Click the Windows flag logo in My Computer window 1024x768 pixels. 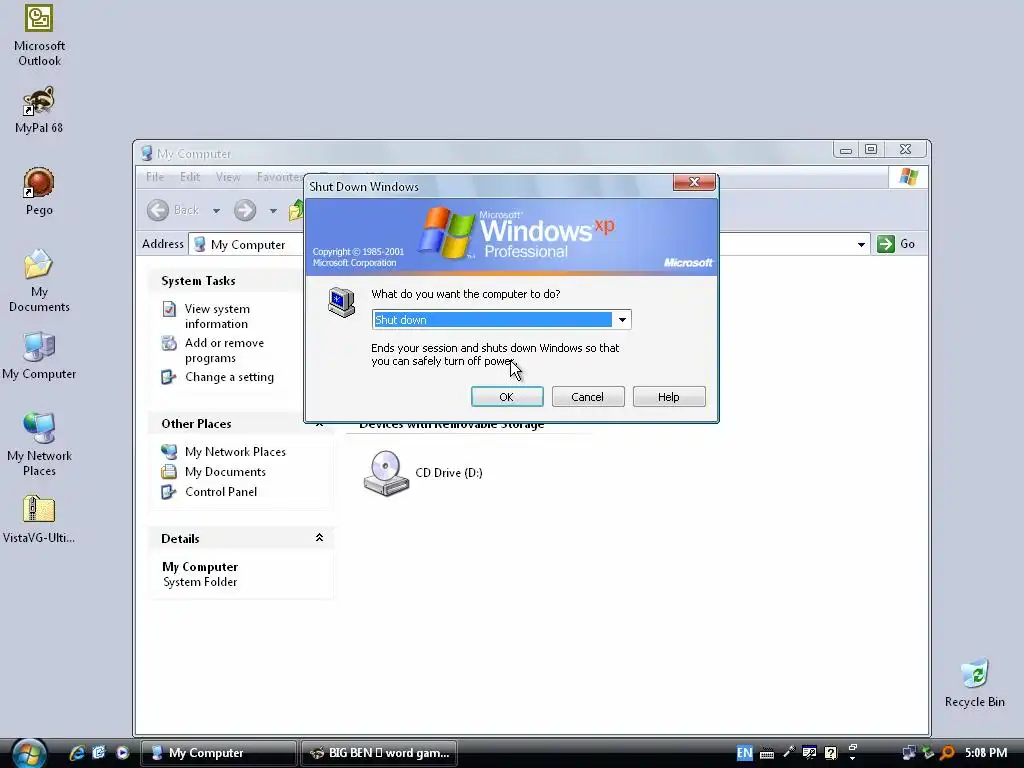pyautogui.click(x=908, y=177)
